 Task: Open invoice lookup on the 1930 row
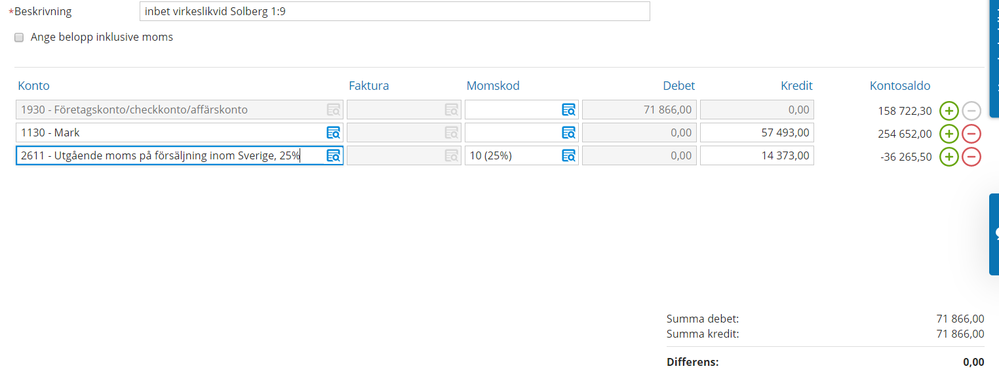coord(451,110)
